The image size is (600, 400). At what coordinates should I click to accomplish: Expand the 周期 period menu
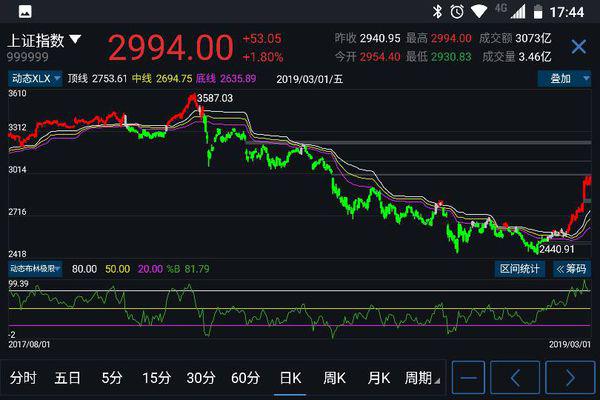(x=422, y=378)
